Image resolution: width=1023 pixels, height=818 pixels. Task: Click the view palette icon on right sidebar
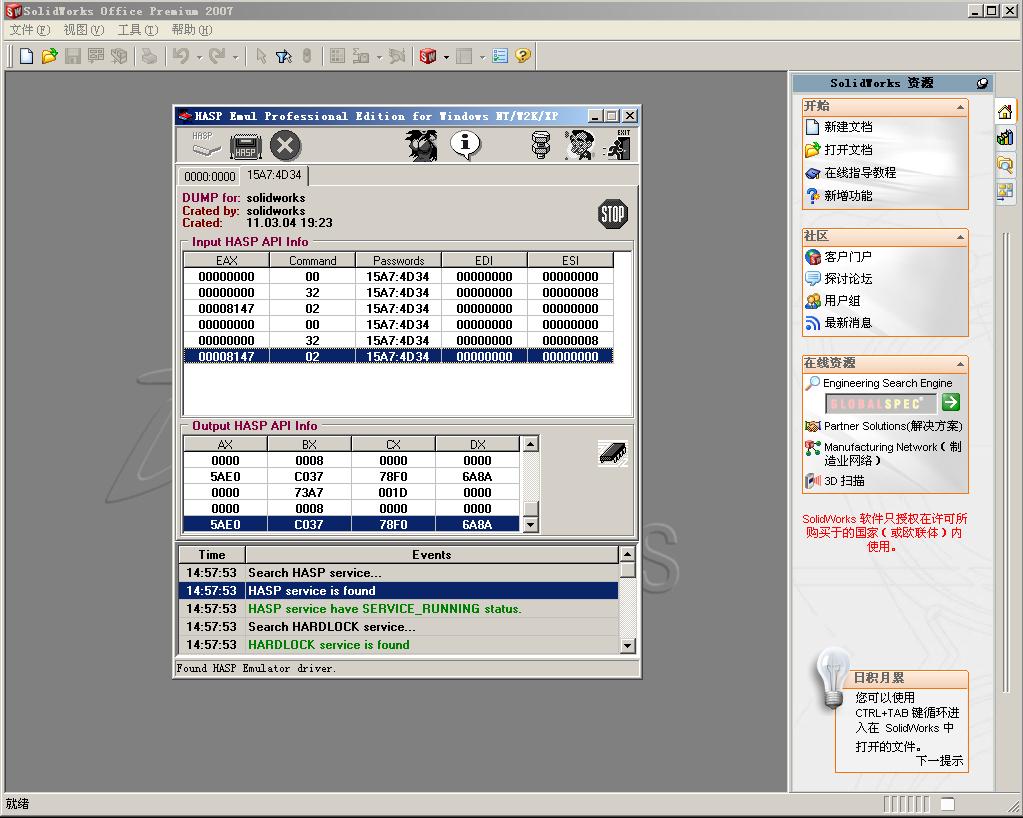click(x=1005, y=191)
